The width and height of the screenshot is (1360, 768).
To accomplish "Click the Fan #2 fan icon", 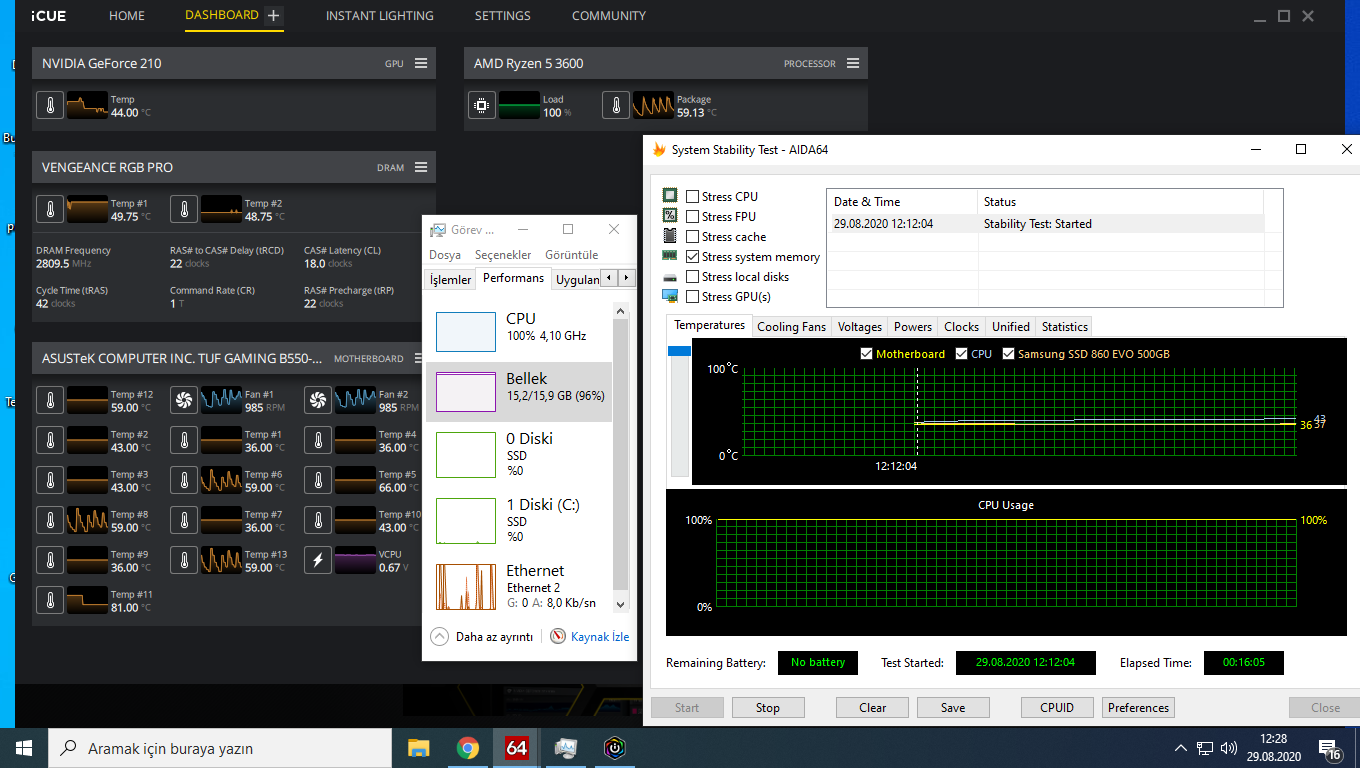I will pyautogui.click(x=318, y=401).
